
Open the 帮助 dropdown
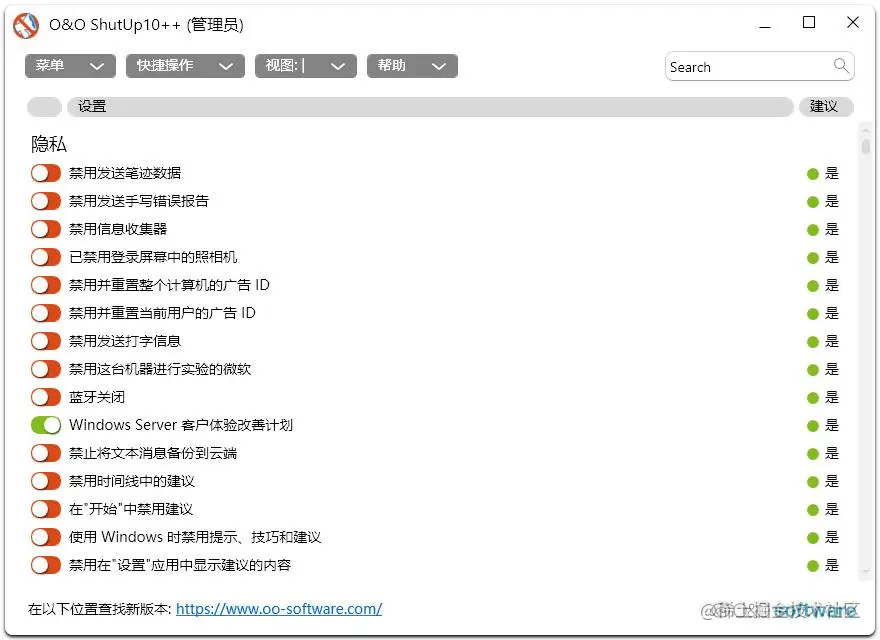(412, 66)
